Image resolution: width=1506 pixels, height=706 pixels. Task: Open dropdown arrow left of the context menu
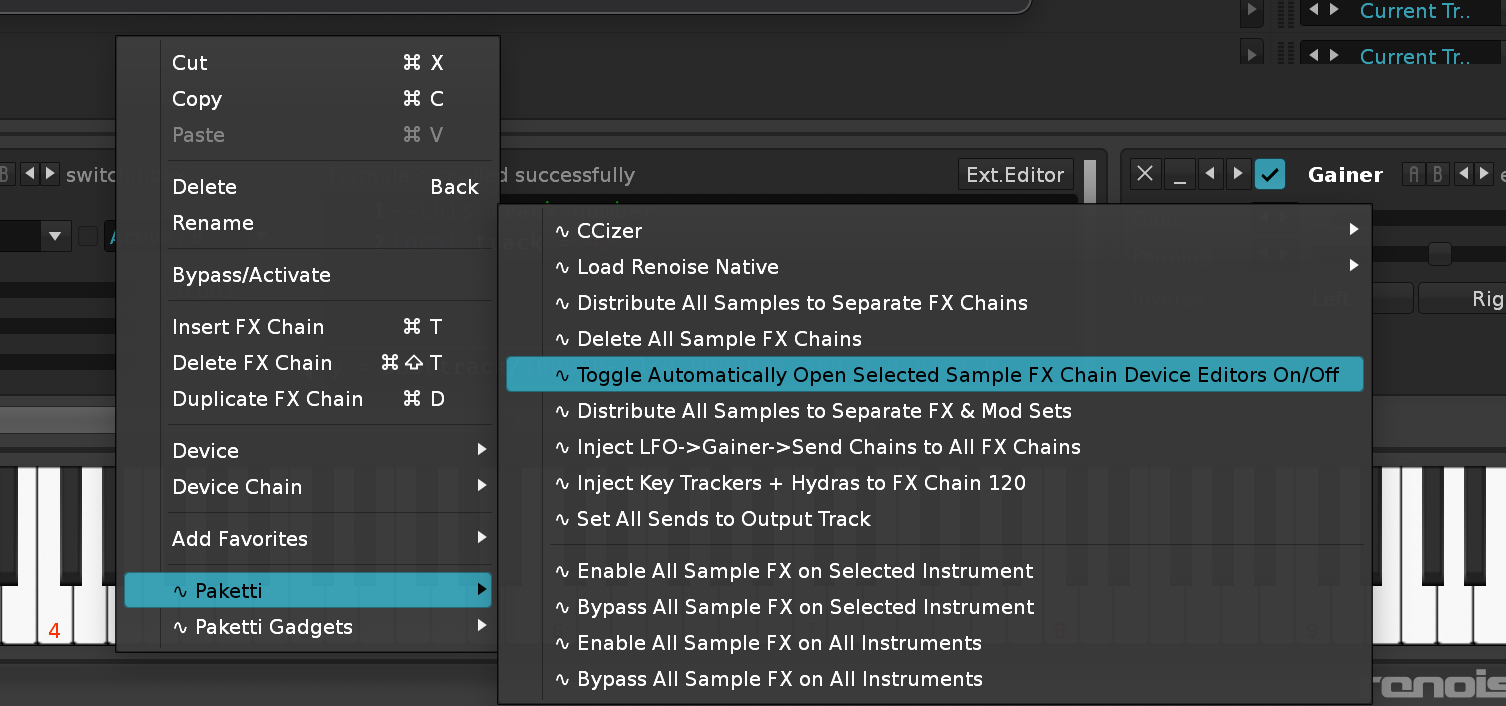click(53, 237)
